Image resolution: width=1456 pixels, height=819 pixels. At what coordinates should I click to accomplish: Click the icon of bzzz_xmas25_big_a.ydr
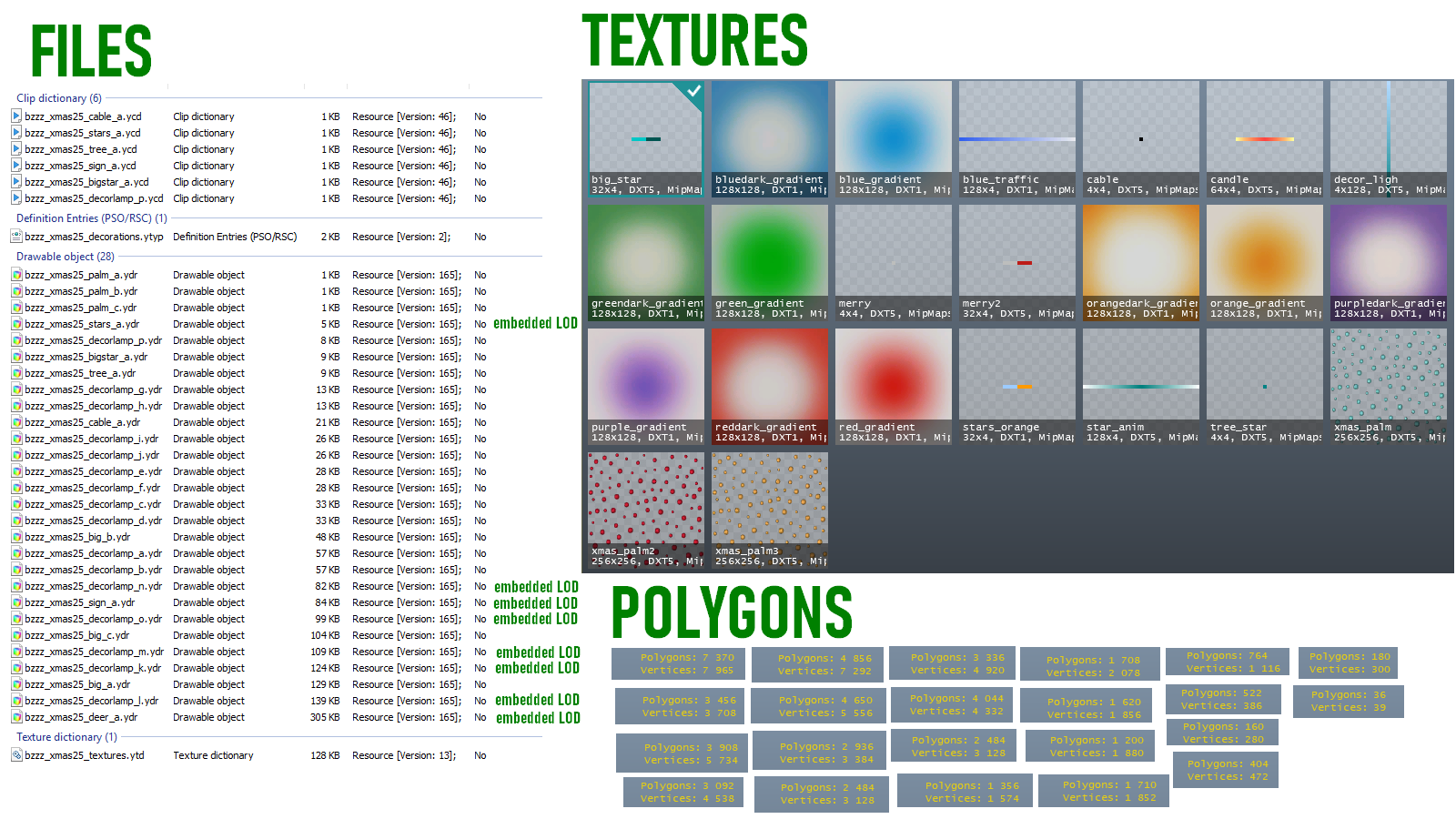tap(16, 684)
